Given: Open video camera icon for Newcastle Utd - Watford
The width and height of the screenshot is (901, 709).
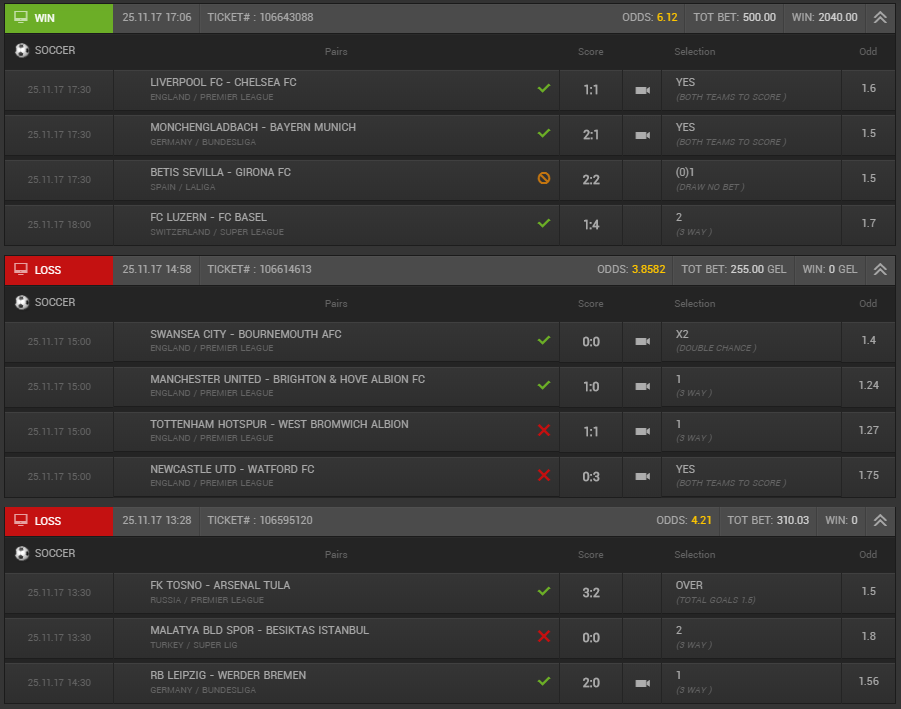Looking at the screenshot, I should [x=642, y=476].
